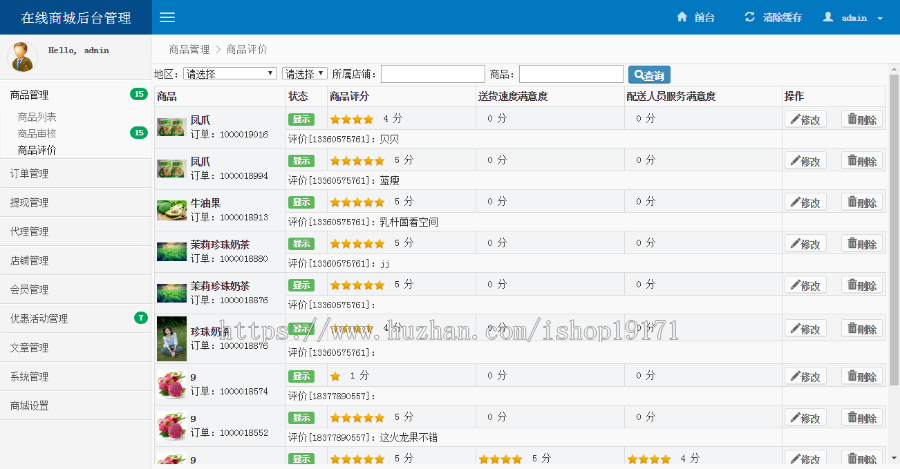Edit review for order 1000018552
The image size is (900, 469).
(x=805, y=417)
